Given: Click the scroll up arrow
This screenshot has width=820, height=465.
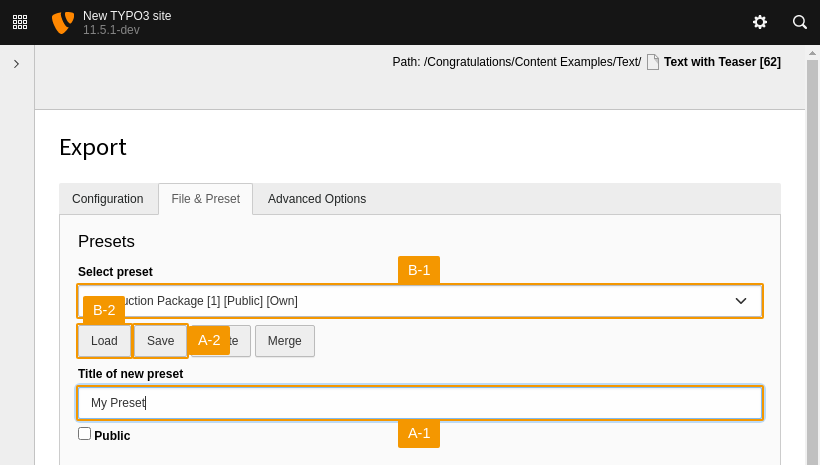Looking at the screenshot, I should [x=812, y=52].
